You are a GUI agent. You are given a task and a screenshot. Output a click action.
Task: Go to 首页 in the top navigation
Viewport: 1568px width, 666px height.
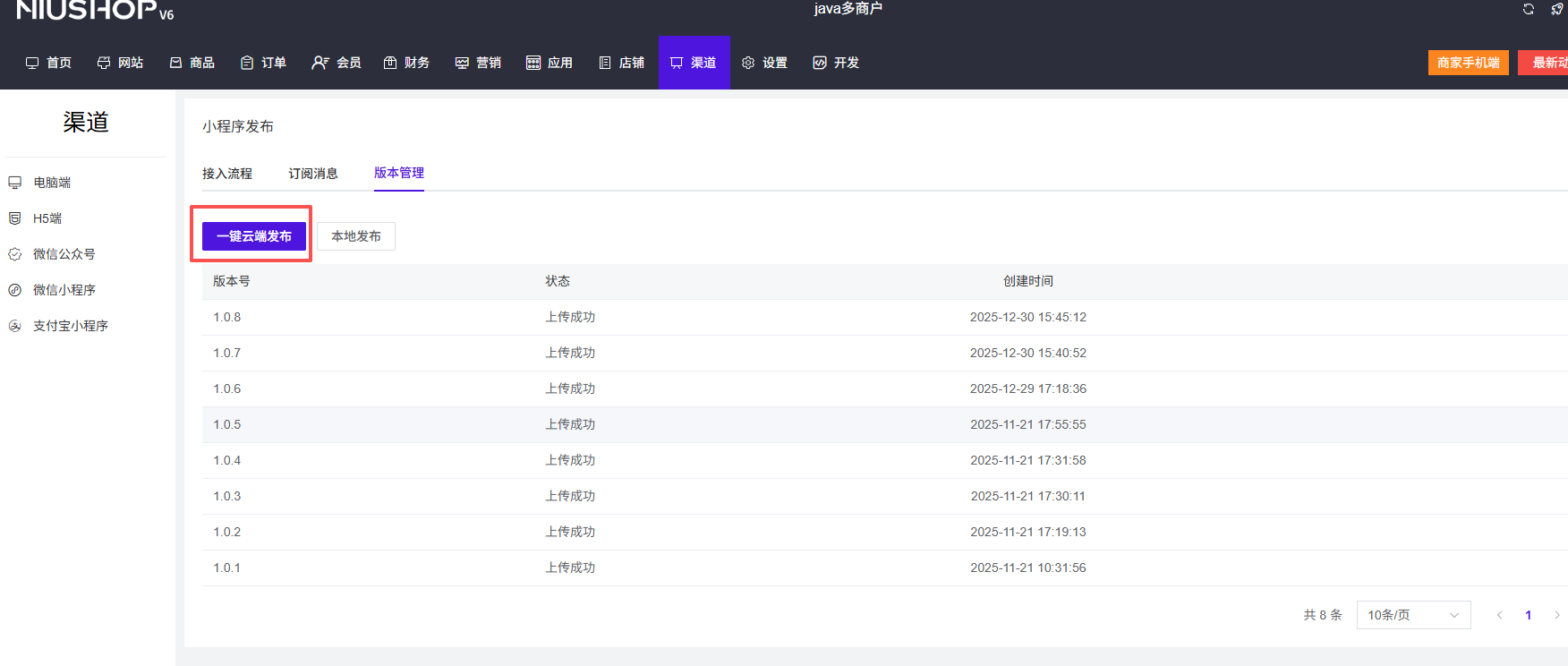49,63
